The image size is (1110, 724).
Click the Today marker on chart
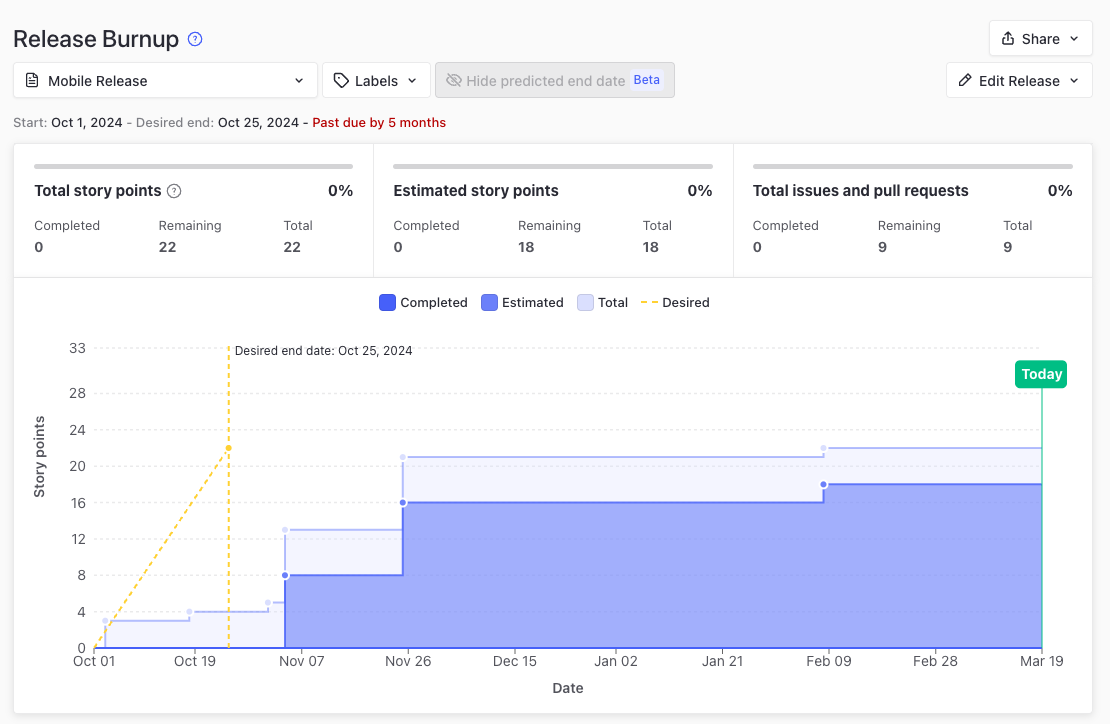(x=1041, y=374)
